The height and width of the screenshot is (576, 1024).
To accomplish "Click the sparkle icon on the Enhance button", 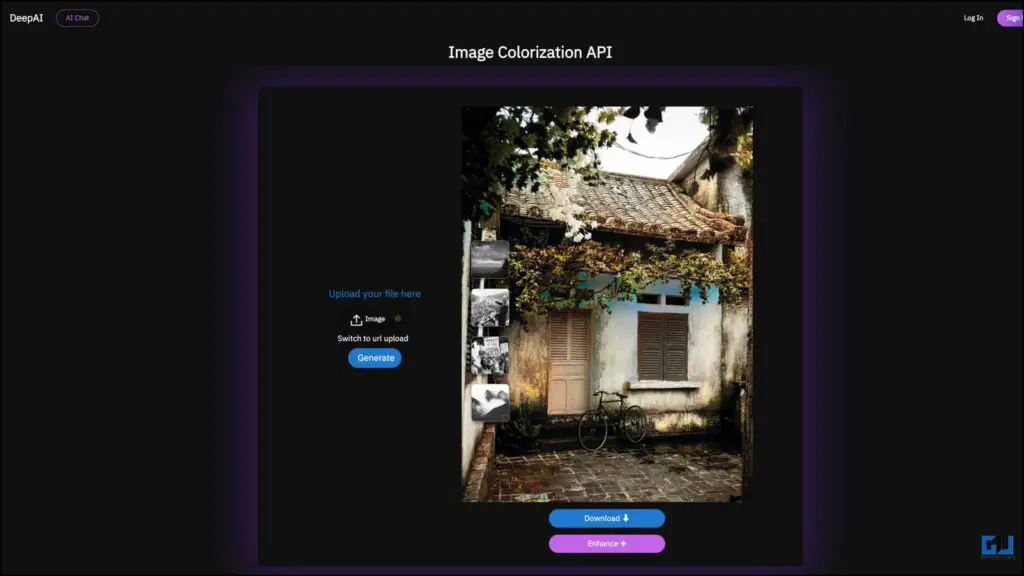I will [624, 543].
